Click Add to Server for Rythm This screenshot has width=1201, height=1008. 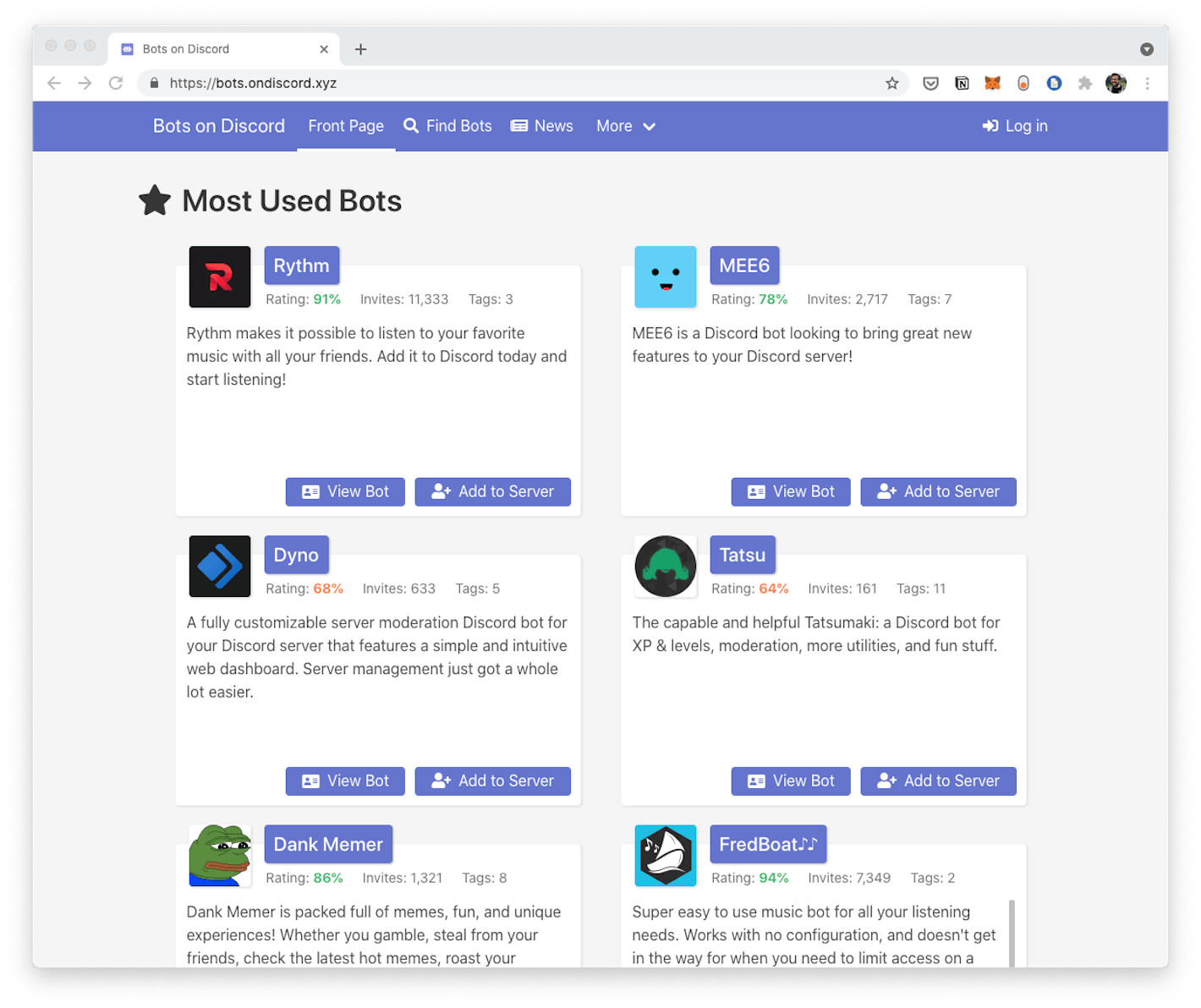pos(492,491)
